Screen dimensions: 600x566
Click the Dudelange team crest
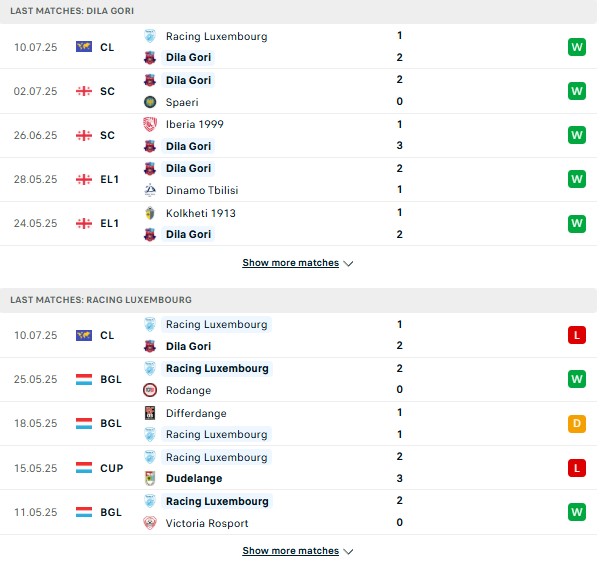(x=150, y=478)
